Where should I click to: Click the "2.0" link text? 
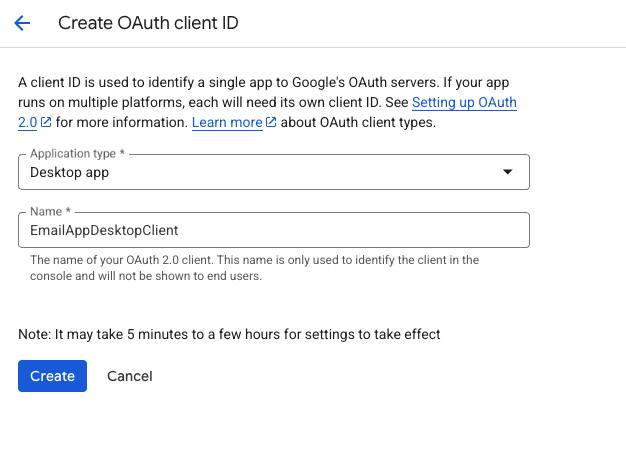click(28, 123)
